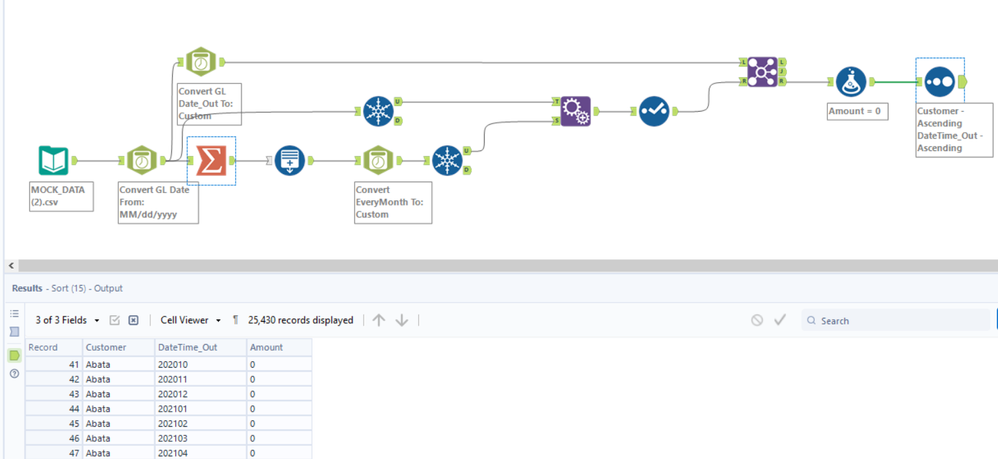This screenshot has width=998, height=459.
Task: Click the MOCK_DATA (2).csv annotation
Action: point(62,196)
